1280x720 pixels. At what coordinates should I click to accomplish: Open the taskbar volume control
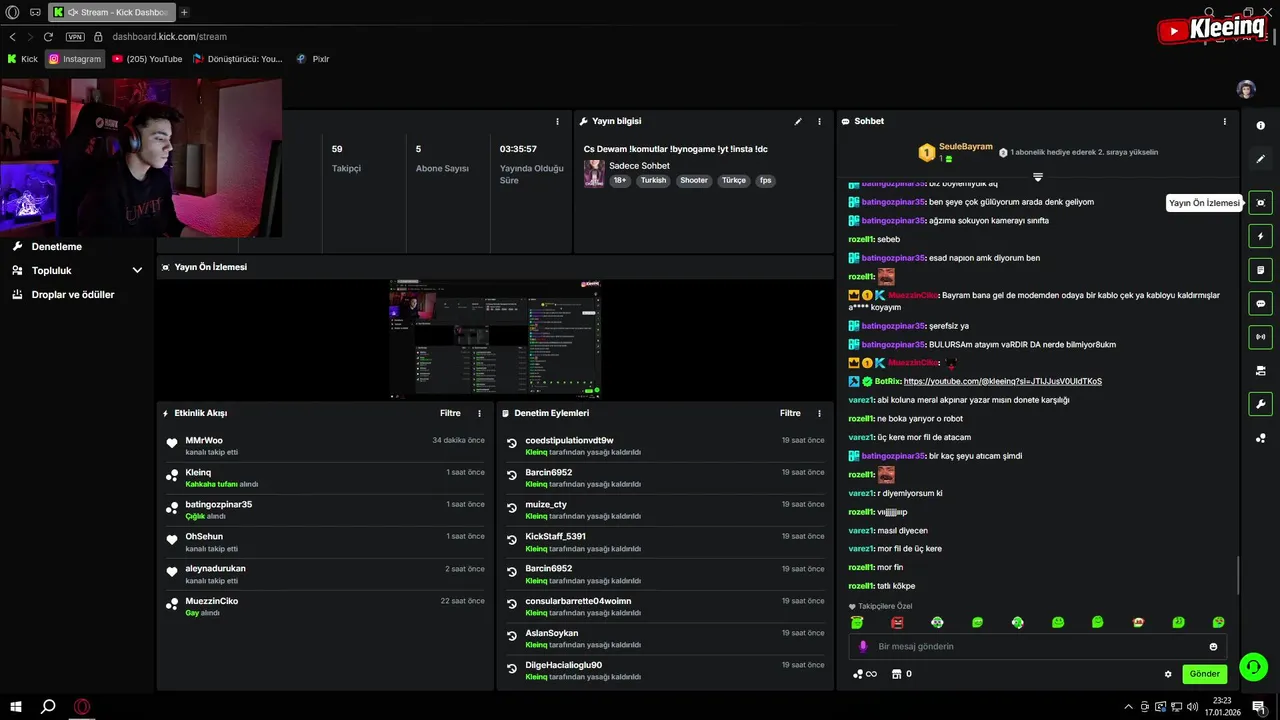click(1193, 707)
